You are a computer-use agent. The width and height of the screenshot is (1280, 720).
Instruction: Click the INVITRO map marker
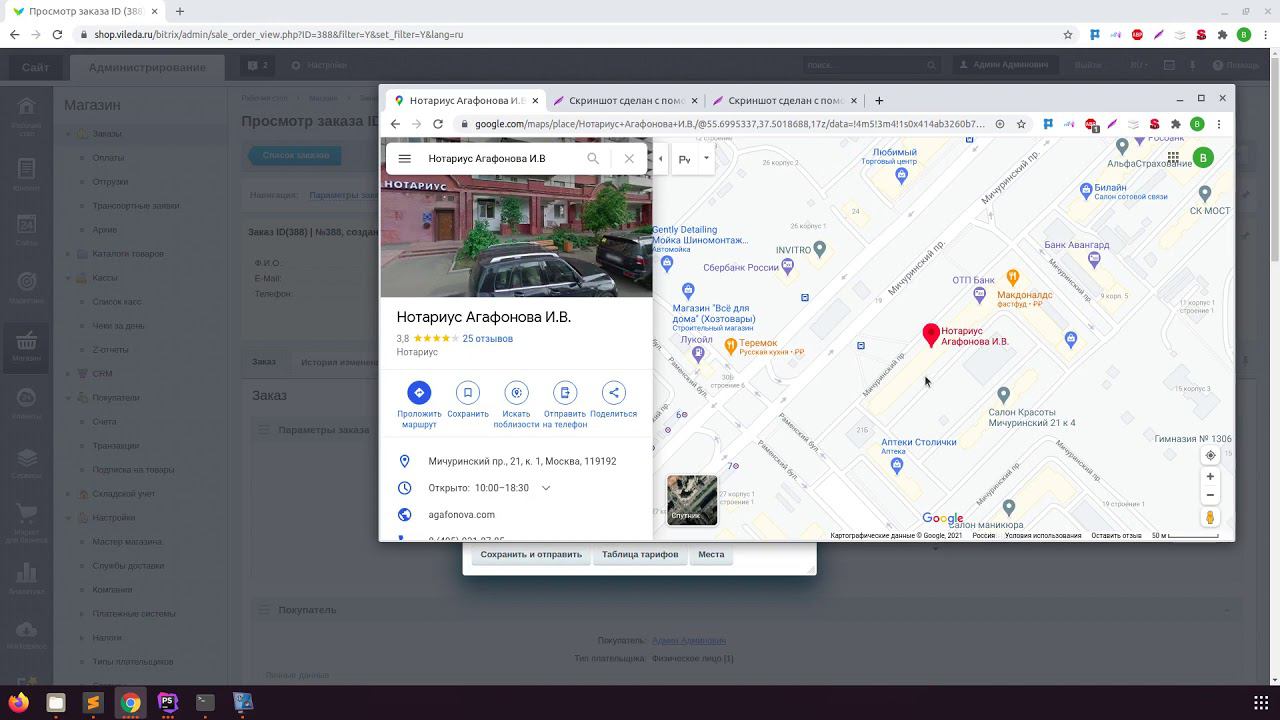tap(819, 248)
